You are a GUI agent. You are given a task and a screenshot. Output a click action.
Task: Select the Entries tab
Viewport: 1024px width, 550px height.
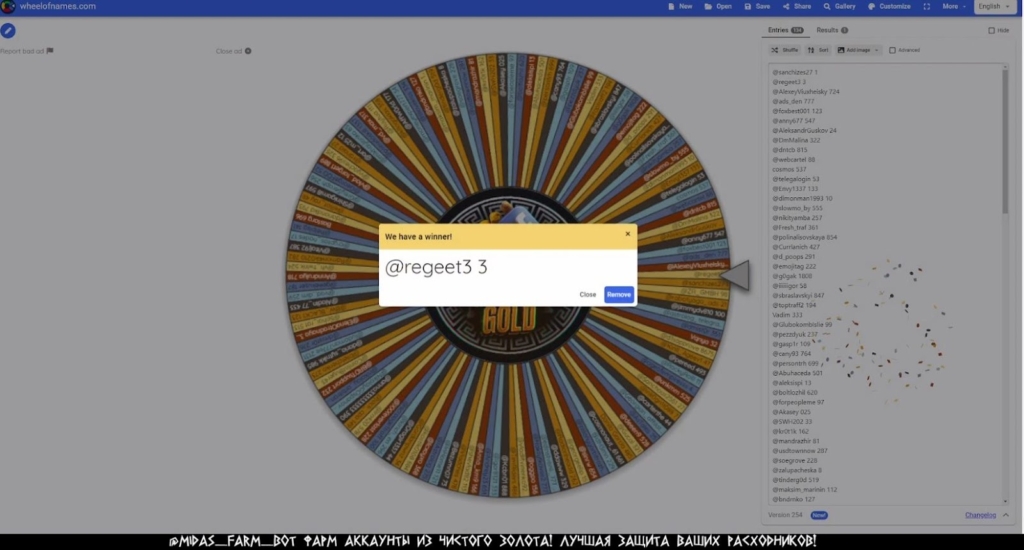785,30
